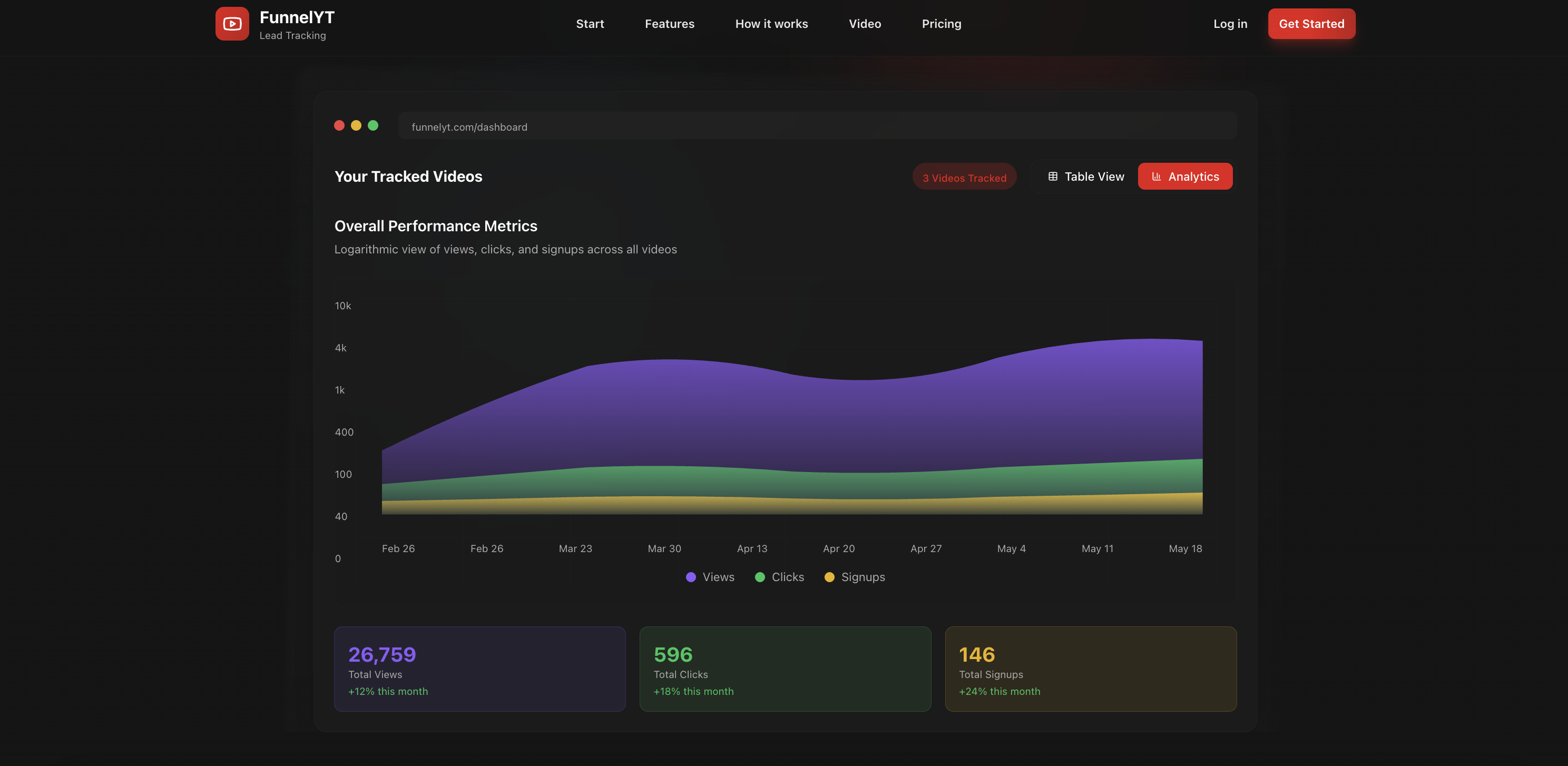Select the Analytics view tab

point(1184,176)
